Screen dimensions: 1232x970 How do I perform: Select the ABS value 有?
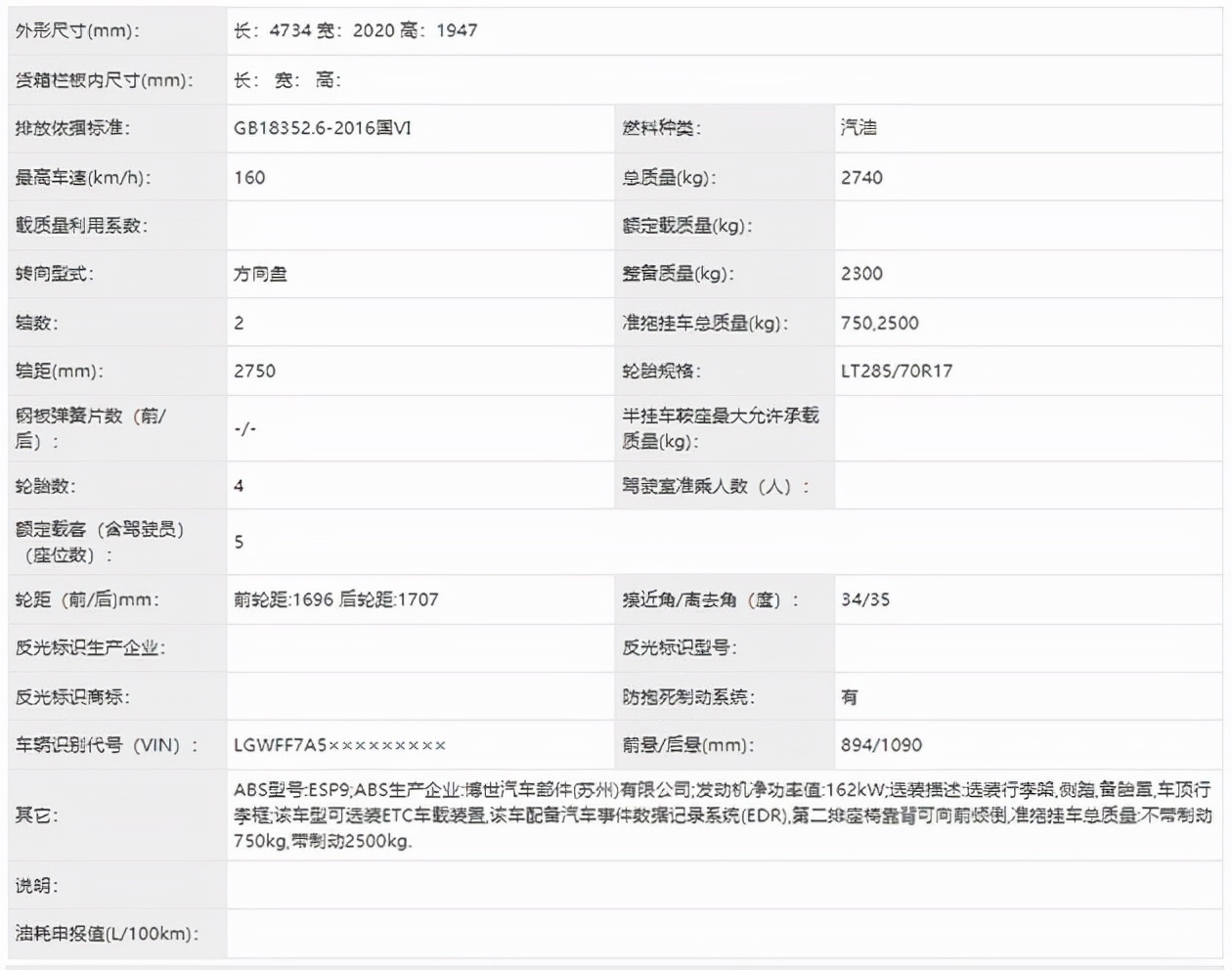(850, 697)
